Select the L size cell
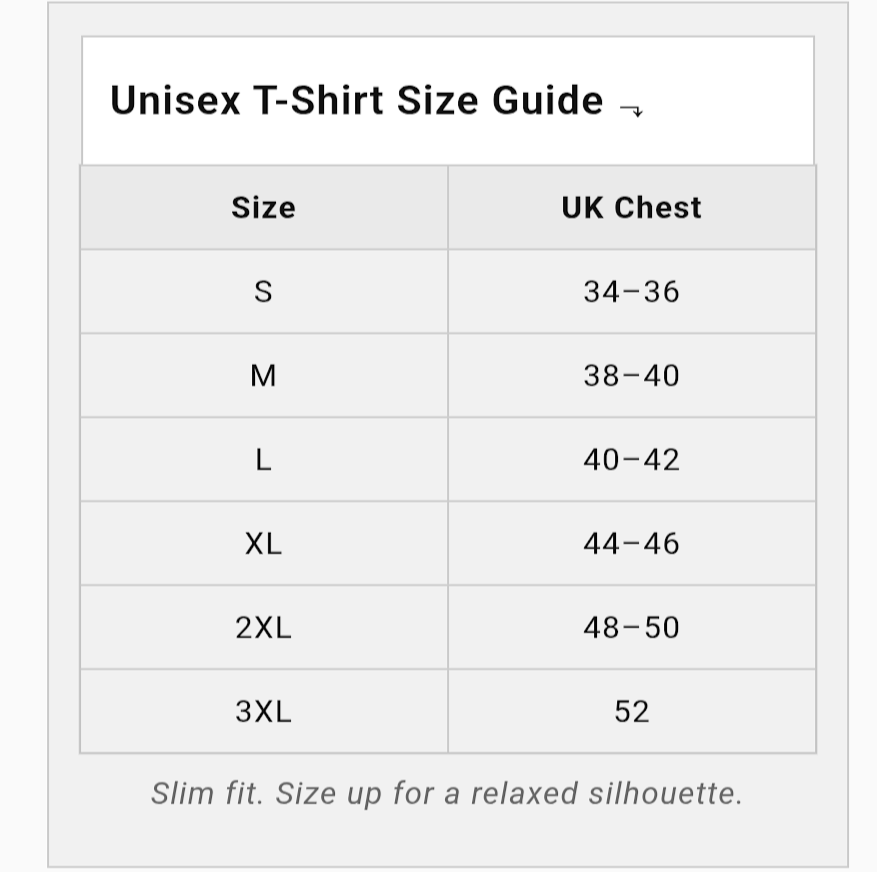Image resolution: width=877 pixels, height=872 pixels. click(x=263, y=459)
